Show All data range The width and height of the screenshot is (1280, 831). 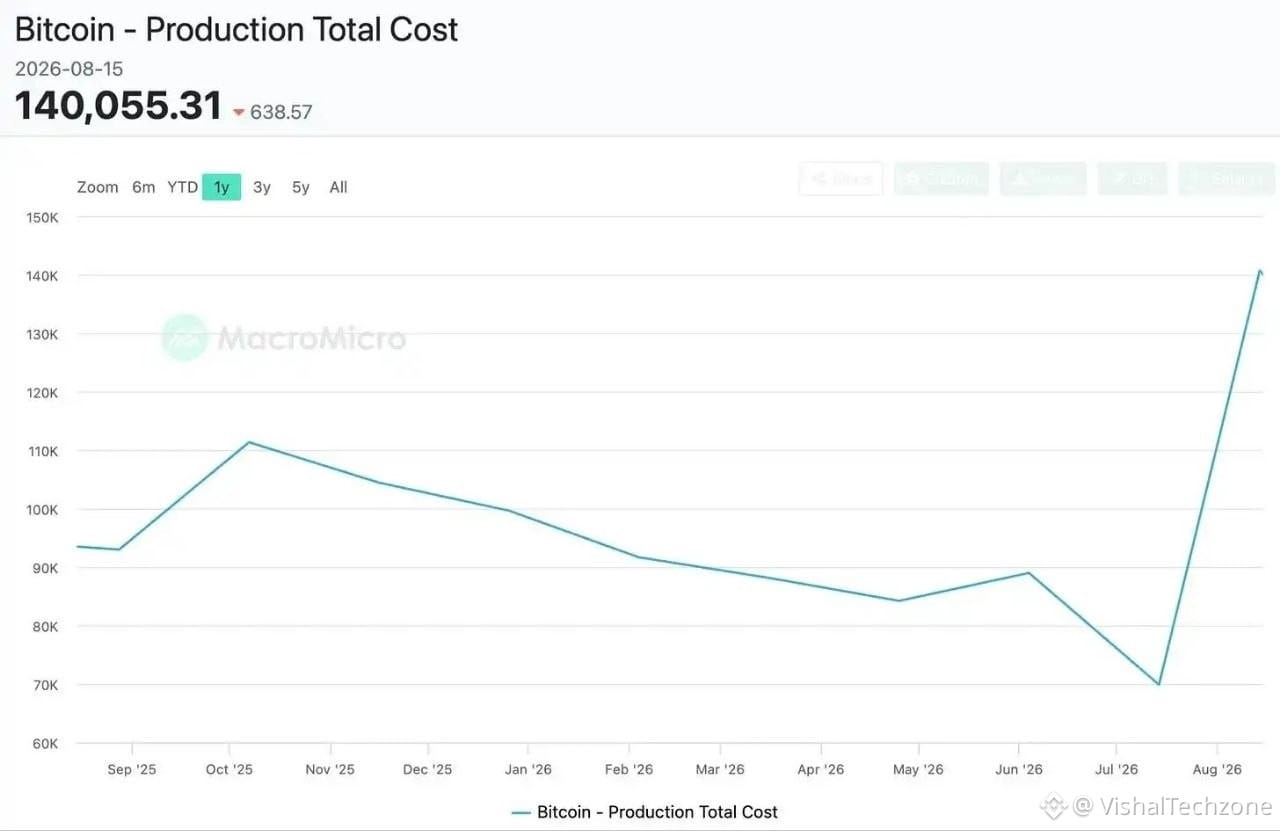[338, 187]
